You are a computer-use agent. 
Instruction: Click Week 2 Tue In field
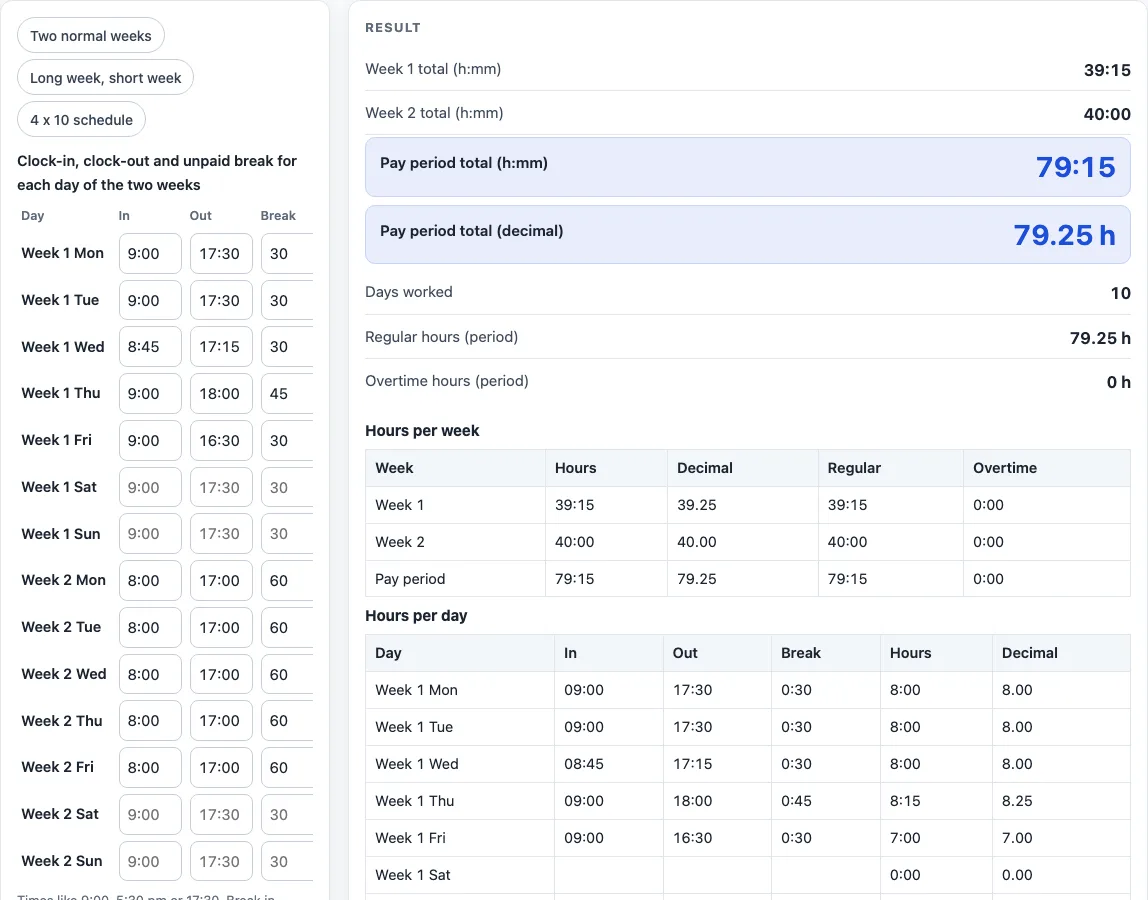pyautogui.click(x=150, y=627)
